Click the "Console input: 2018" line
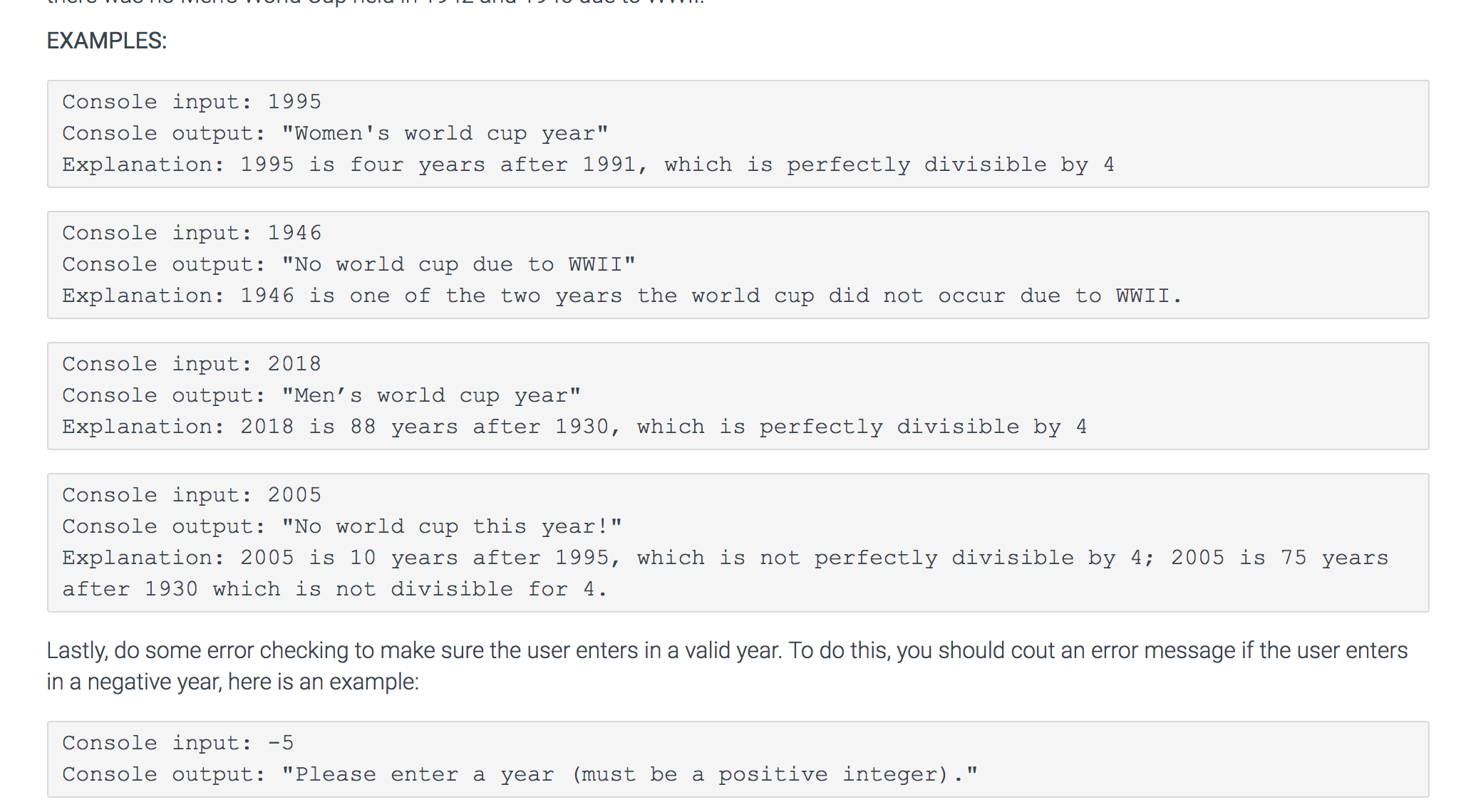The height and width of the screenshot is (812, 1461). (192, 364)
